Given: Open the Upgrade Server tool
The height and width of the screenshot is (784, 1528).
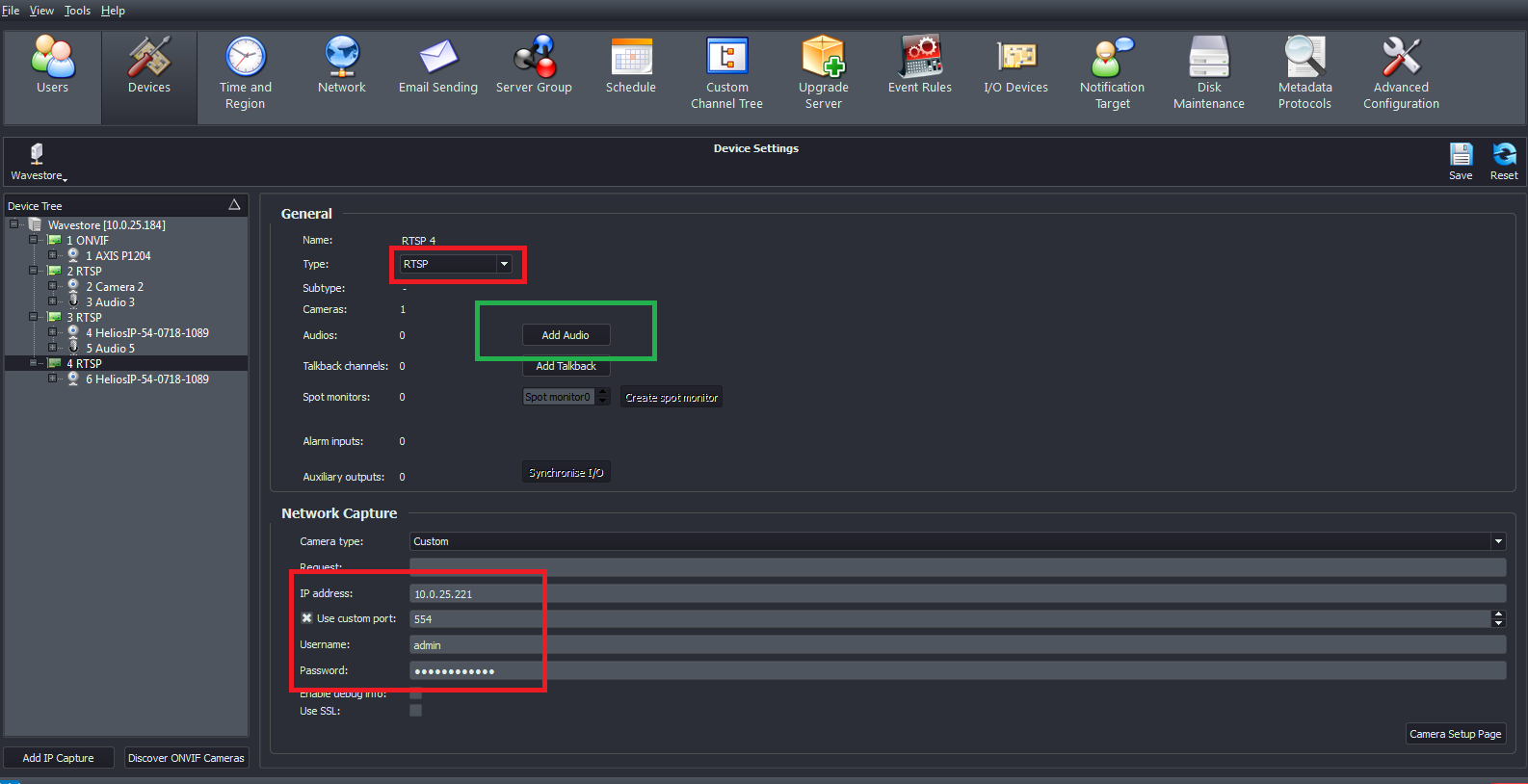Looking at the screenshot, I should pyautogui.click(x=823, y=73).
